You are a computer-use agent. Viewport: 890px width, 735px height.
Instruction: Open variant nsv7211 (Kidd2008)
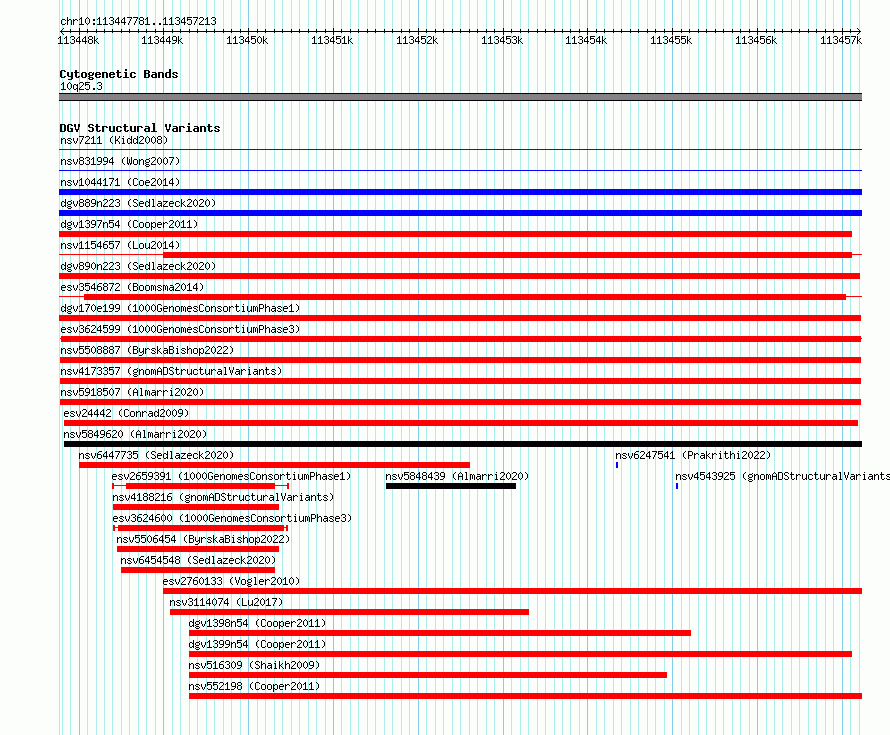click(114, 140)
